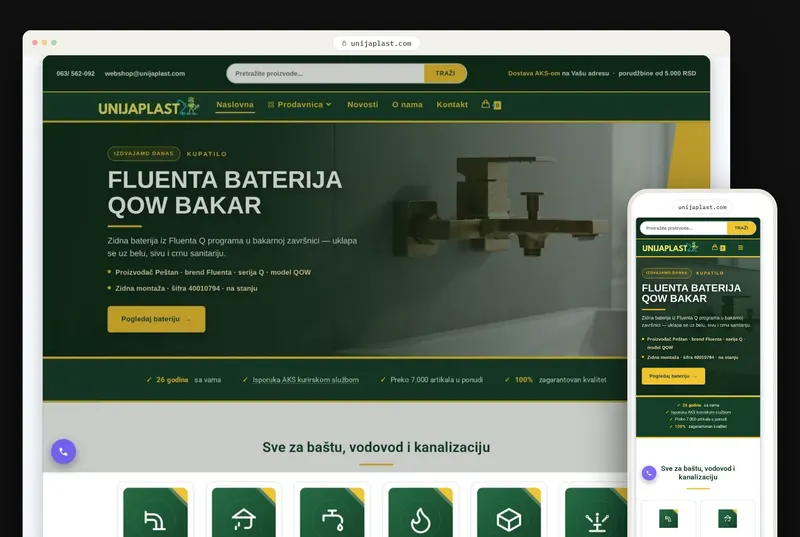The height and width of the screenshot is (537, 800).
Task: Open second category tile in phone mockup
Action: click(x=728, y=519)
